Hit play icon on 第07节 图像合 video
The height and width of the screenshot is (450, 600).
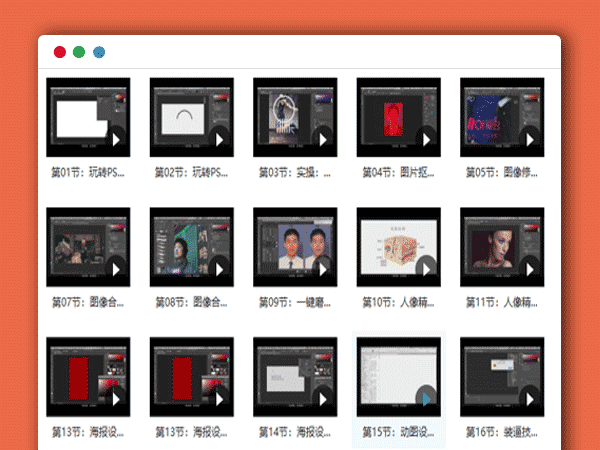point(116,269)
